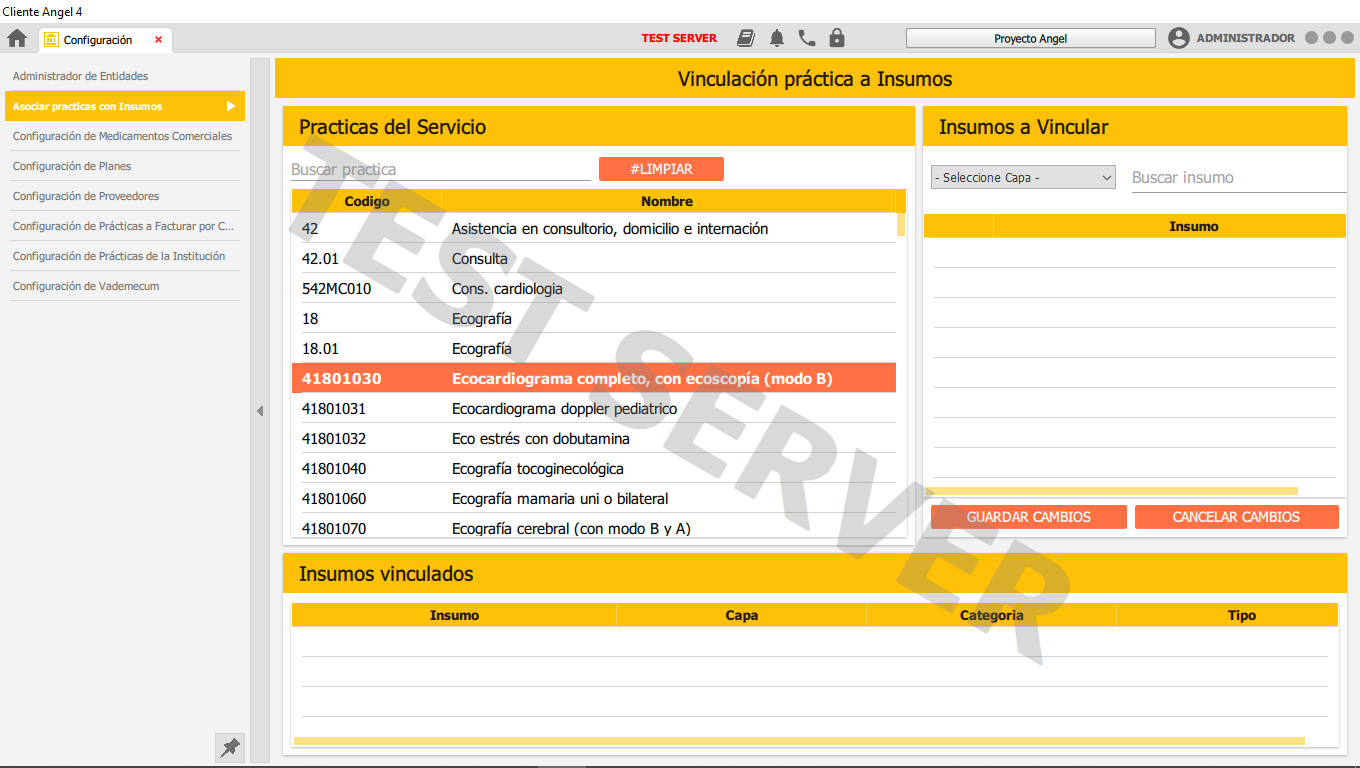Open the ADMINISTRADOR user profile icon
This screenshot has height=768, width=1360.
[x=1179, y=37]
